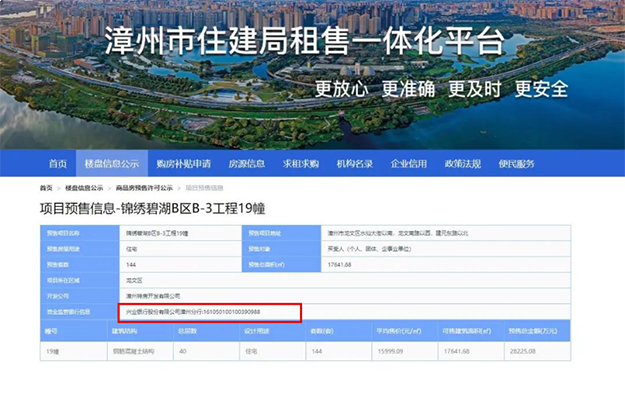The image size is (625, 393).
Task: Switch to the 企业信用 navigation tab
Action: pos(409,163)
